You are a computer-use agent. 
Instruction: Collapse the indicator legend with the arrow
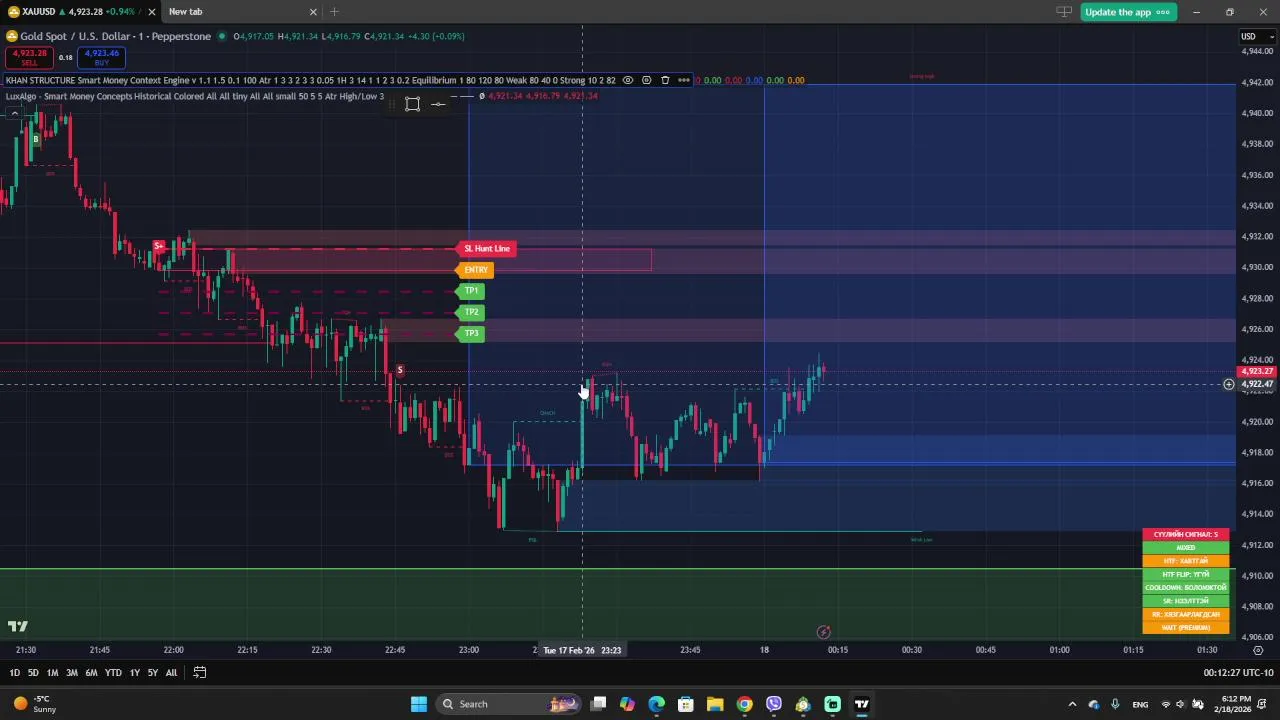(14, 113)
